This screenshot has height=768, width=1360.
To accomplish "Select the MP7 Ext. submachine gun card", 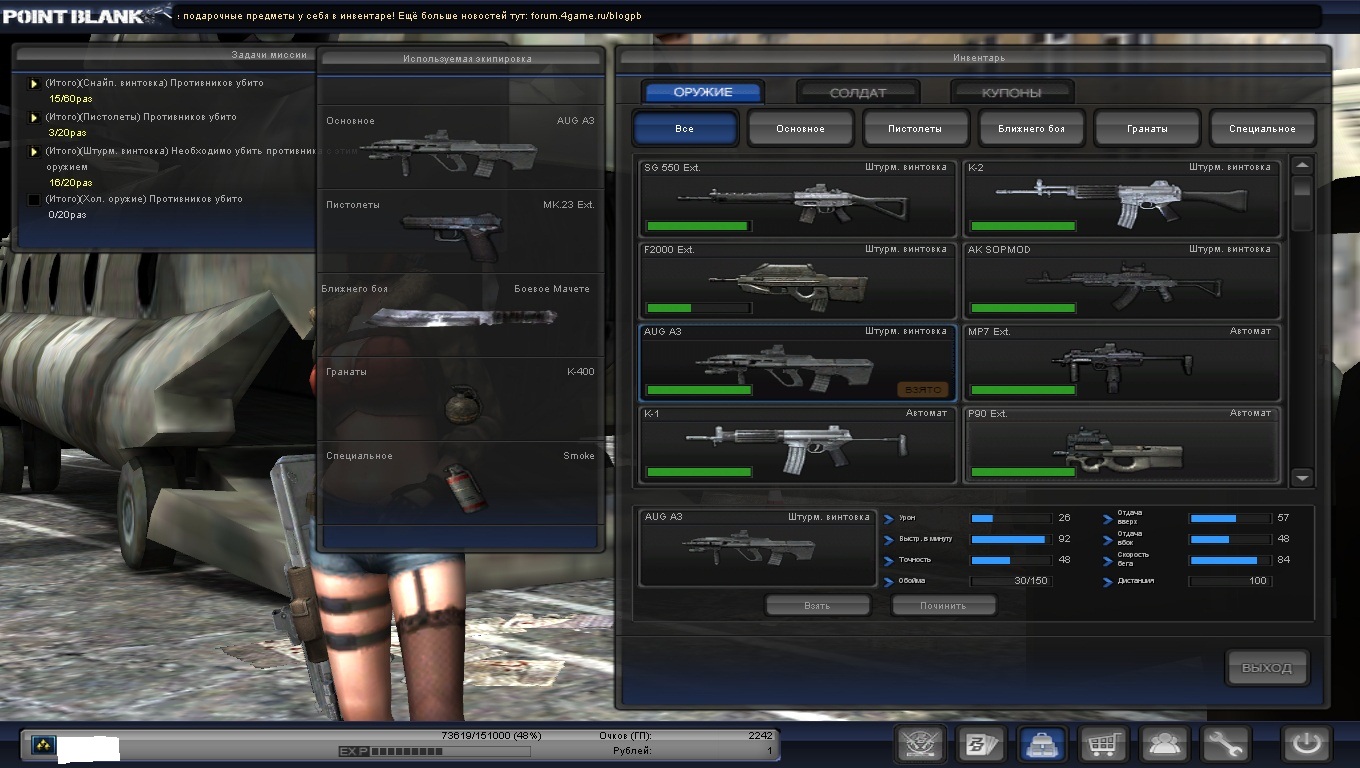I will coord(1121,362).
